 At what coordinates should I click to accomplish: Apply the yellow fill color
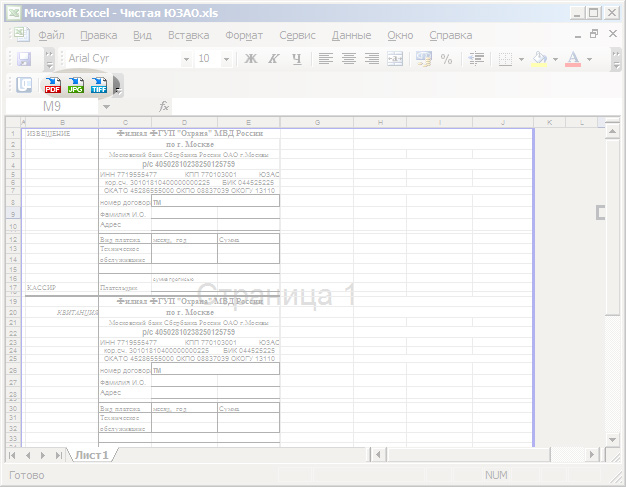pos(539,59)
